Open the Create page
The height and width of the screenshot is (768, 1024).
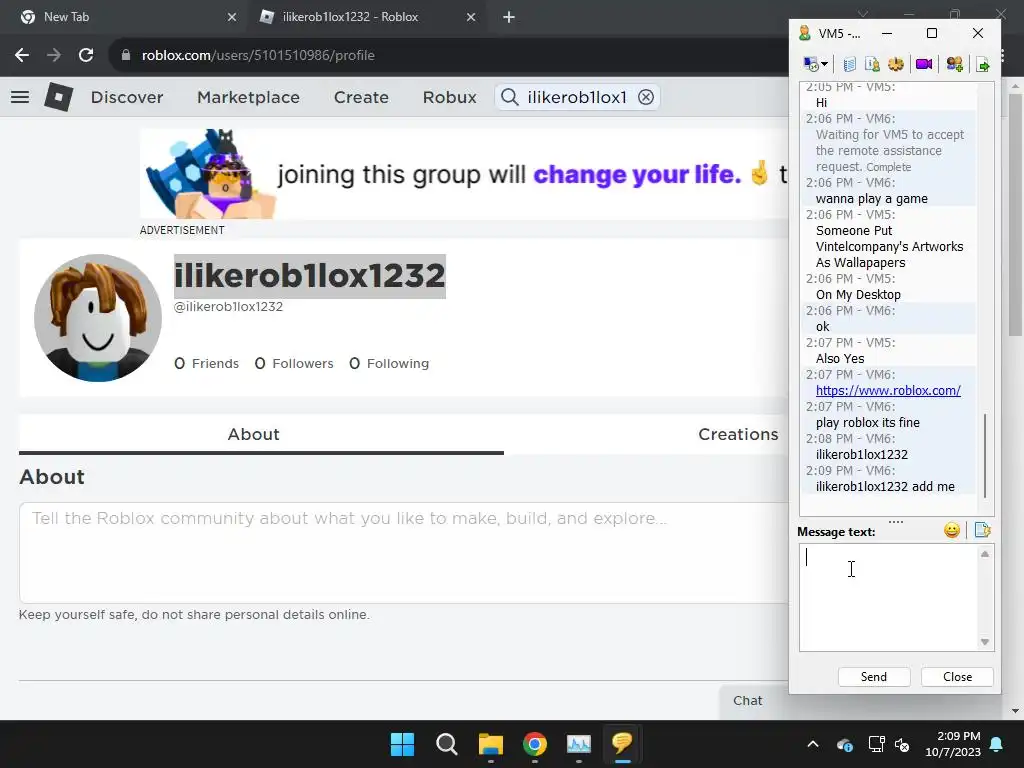point(361,97)
